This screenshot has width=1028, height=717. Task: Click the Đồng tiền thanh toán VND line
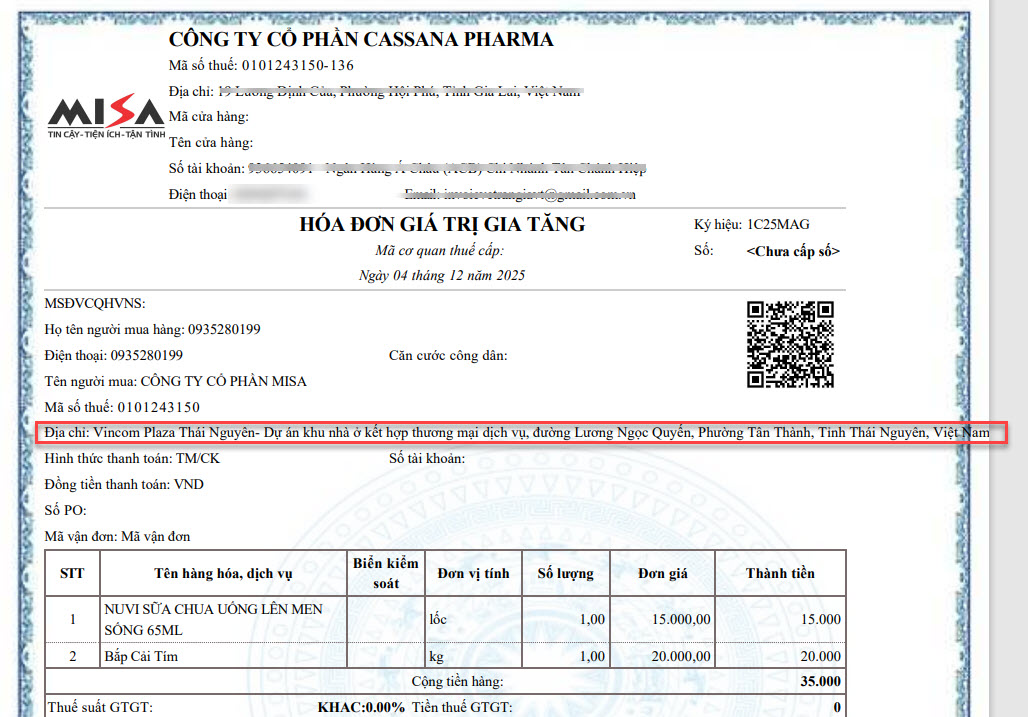(124, 485)
